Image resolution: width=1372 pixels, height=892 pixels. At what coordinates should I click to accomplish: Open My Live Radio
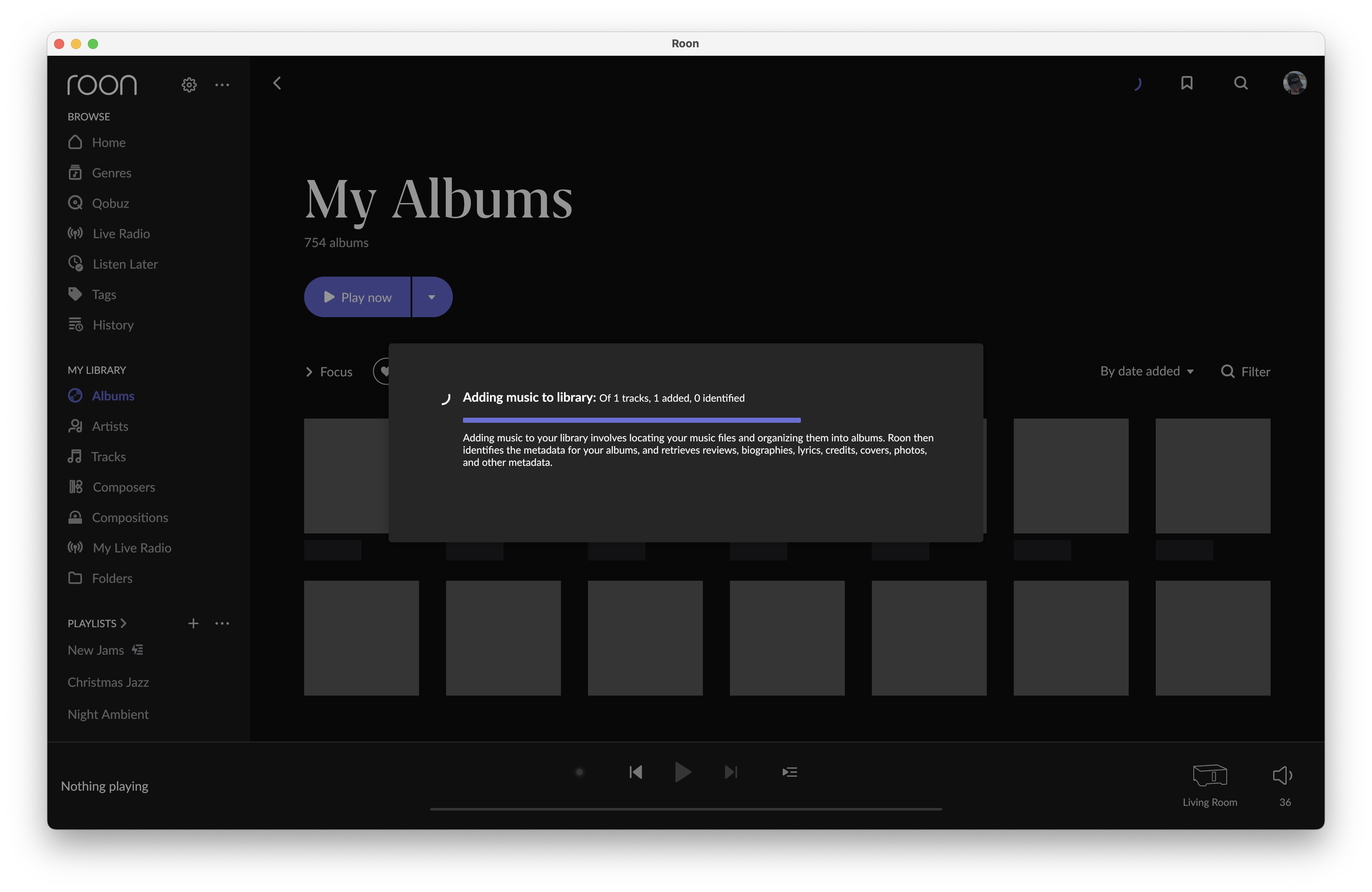pos(120,548)
